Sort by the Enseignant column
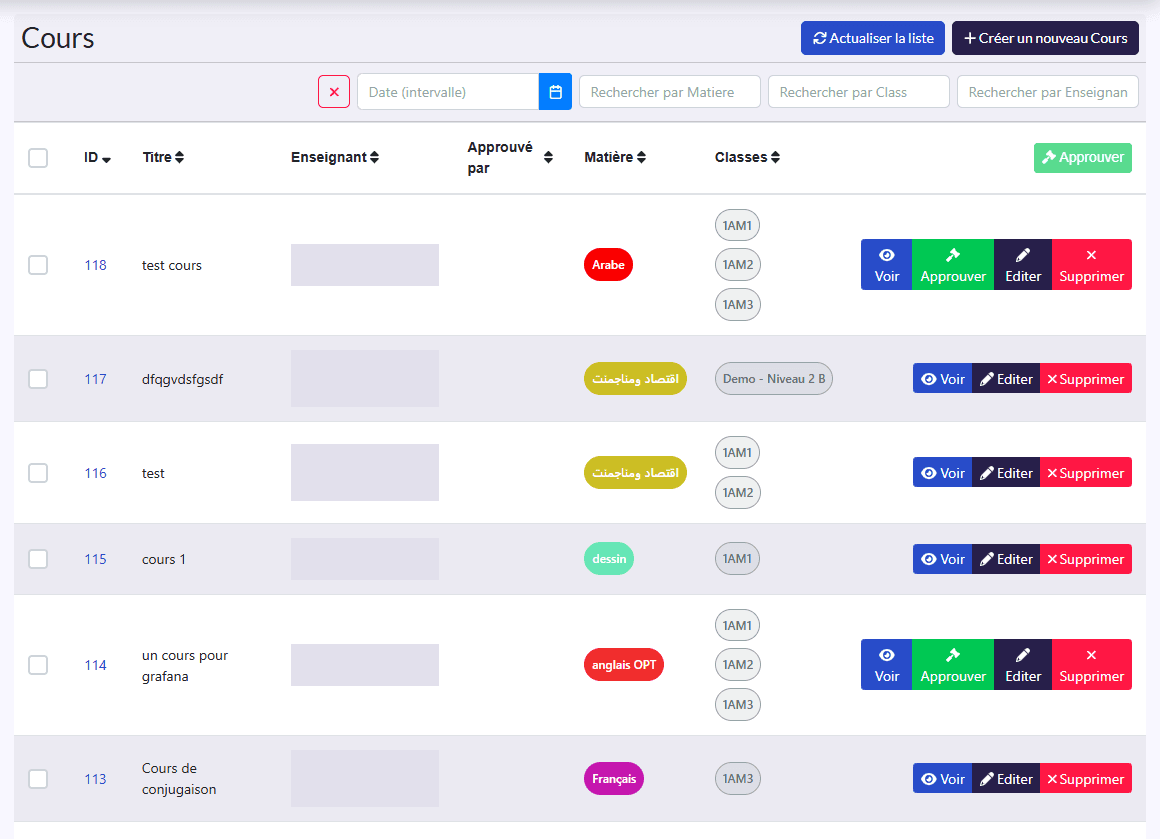1160x839 pixels. coord(334,158)
